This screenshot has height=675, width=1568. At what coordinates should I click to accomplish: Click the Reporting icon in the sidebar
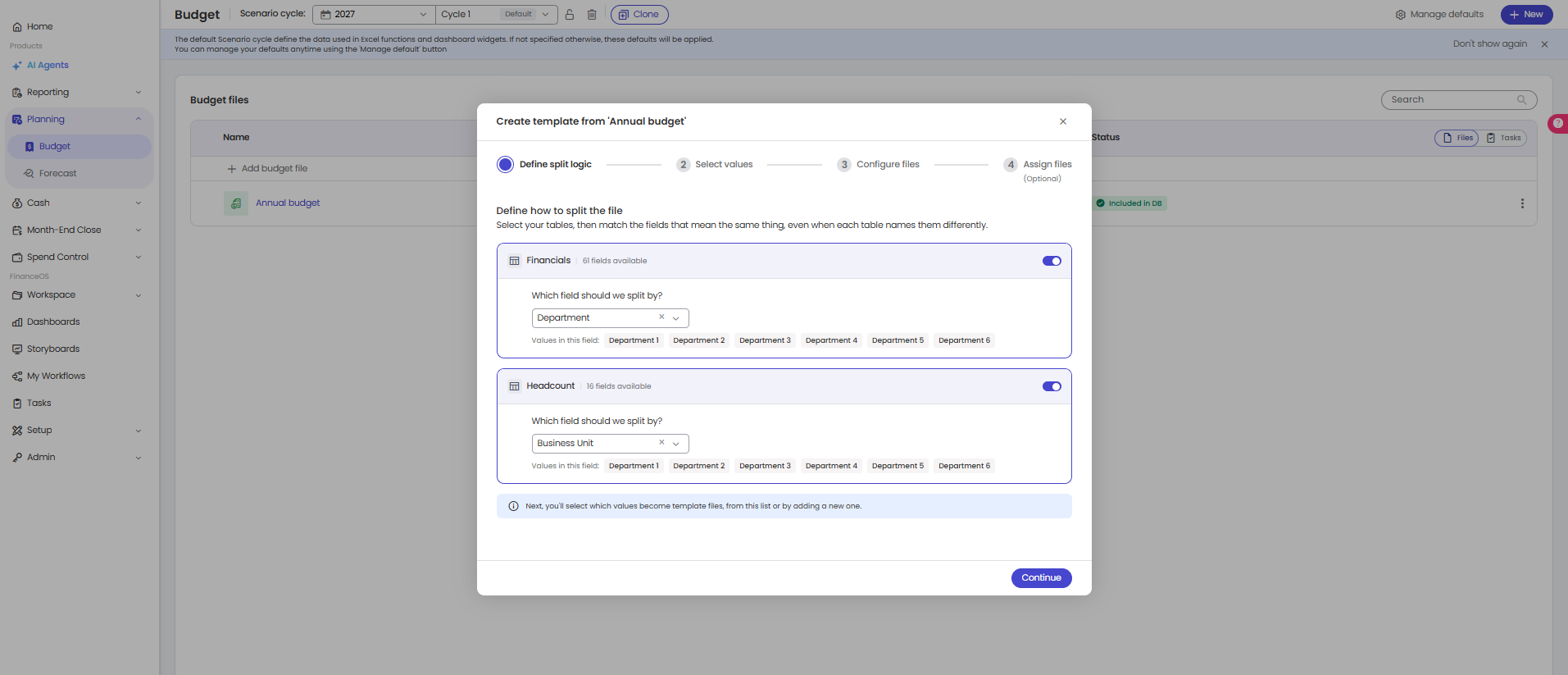pos(17,93)
